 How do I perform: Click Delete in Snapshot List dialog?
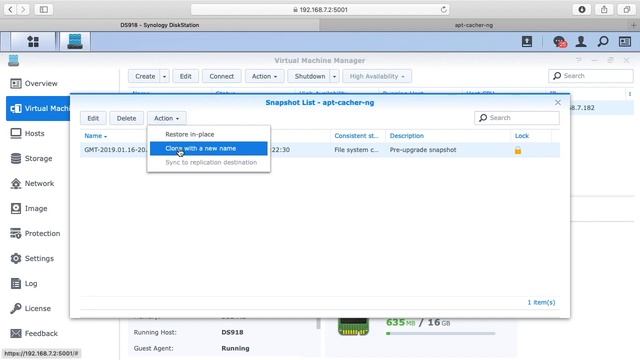[126, 118]
